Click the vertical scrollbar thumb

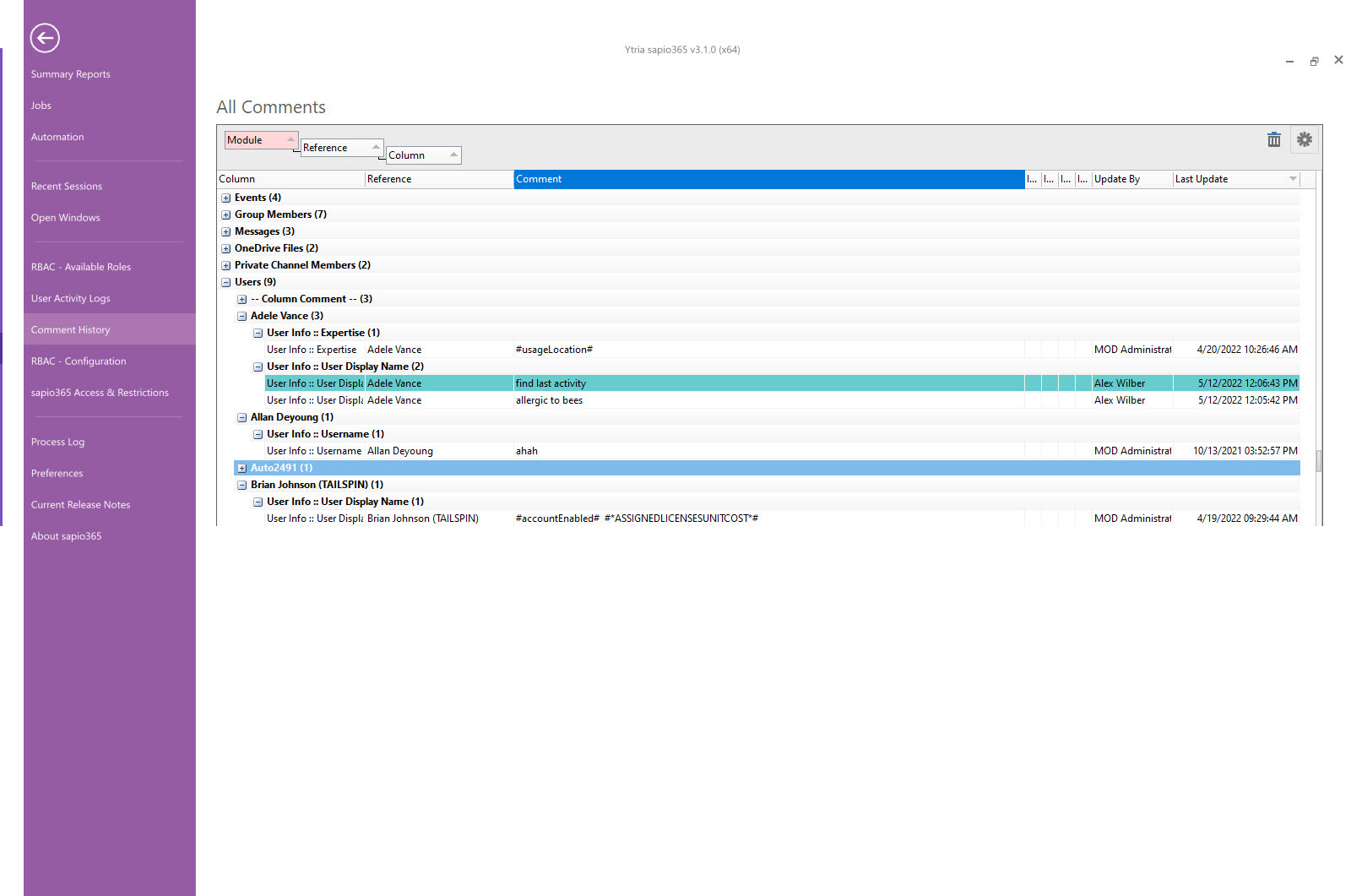(1318, 461)
